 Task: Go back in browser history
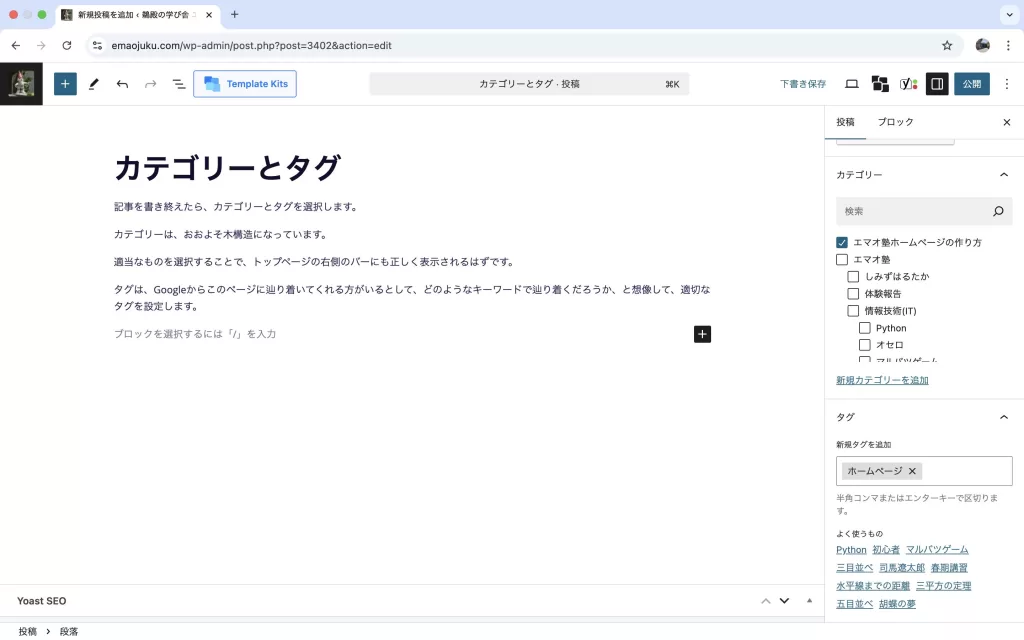click(x=16, y=46)
